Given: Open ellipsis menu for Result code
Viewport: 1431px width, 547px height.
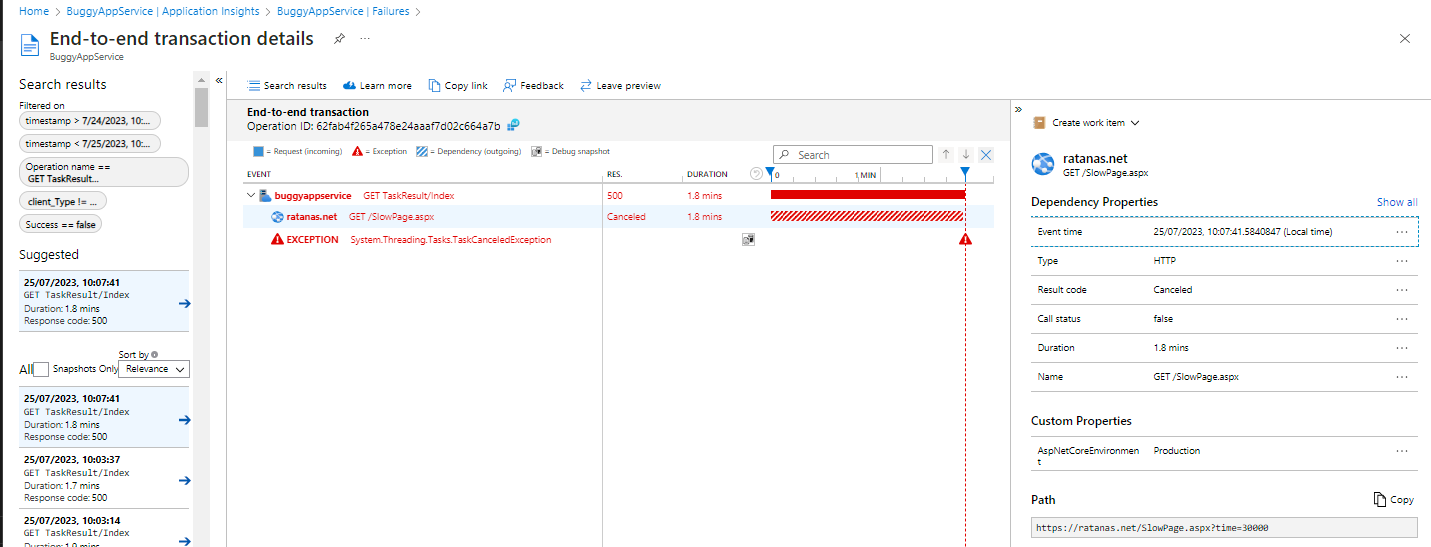Looking at the screenshot, I should pos(1402,290).
